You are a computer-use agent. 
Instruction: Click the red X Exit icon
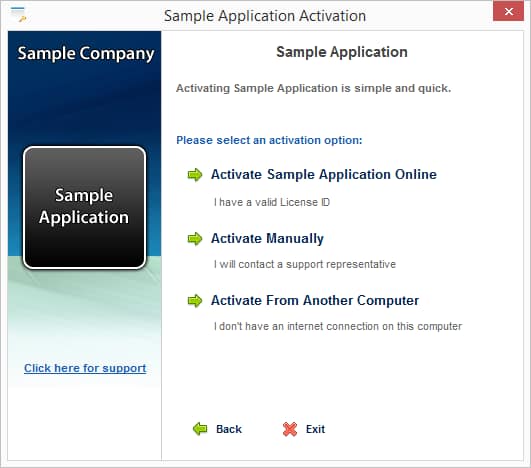[x=290, y=429]
